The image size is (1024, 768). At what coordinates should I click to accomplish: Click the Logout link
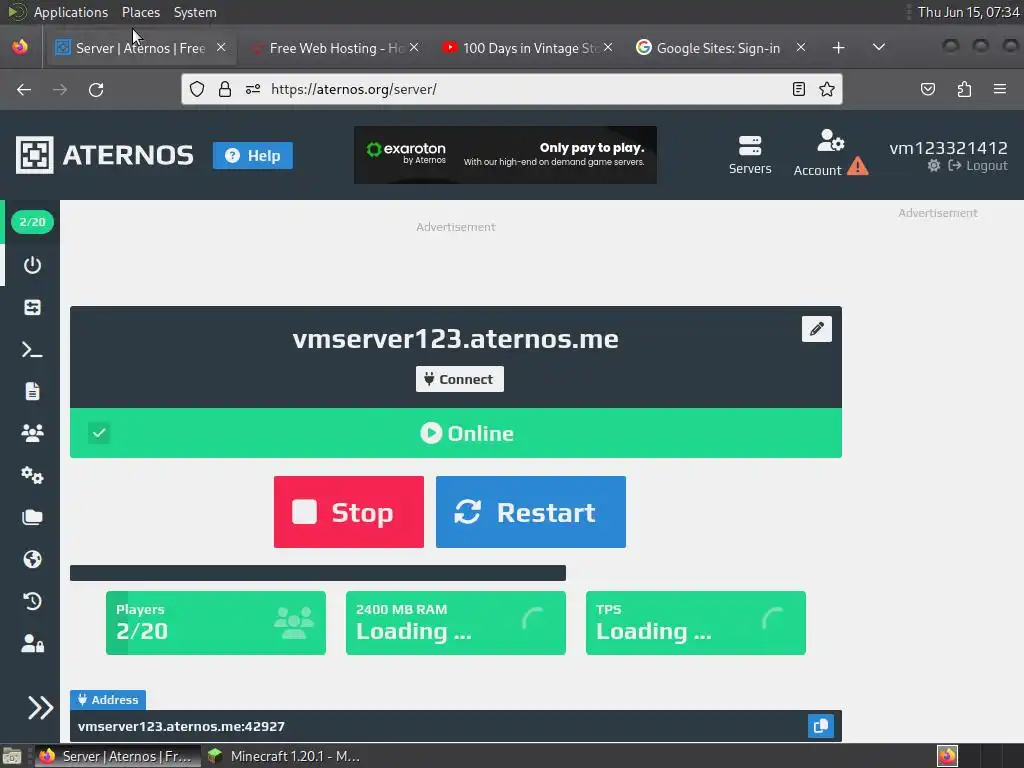click(x=978, y=166)
